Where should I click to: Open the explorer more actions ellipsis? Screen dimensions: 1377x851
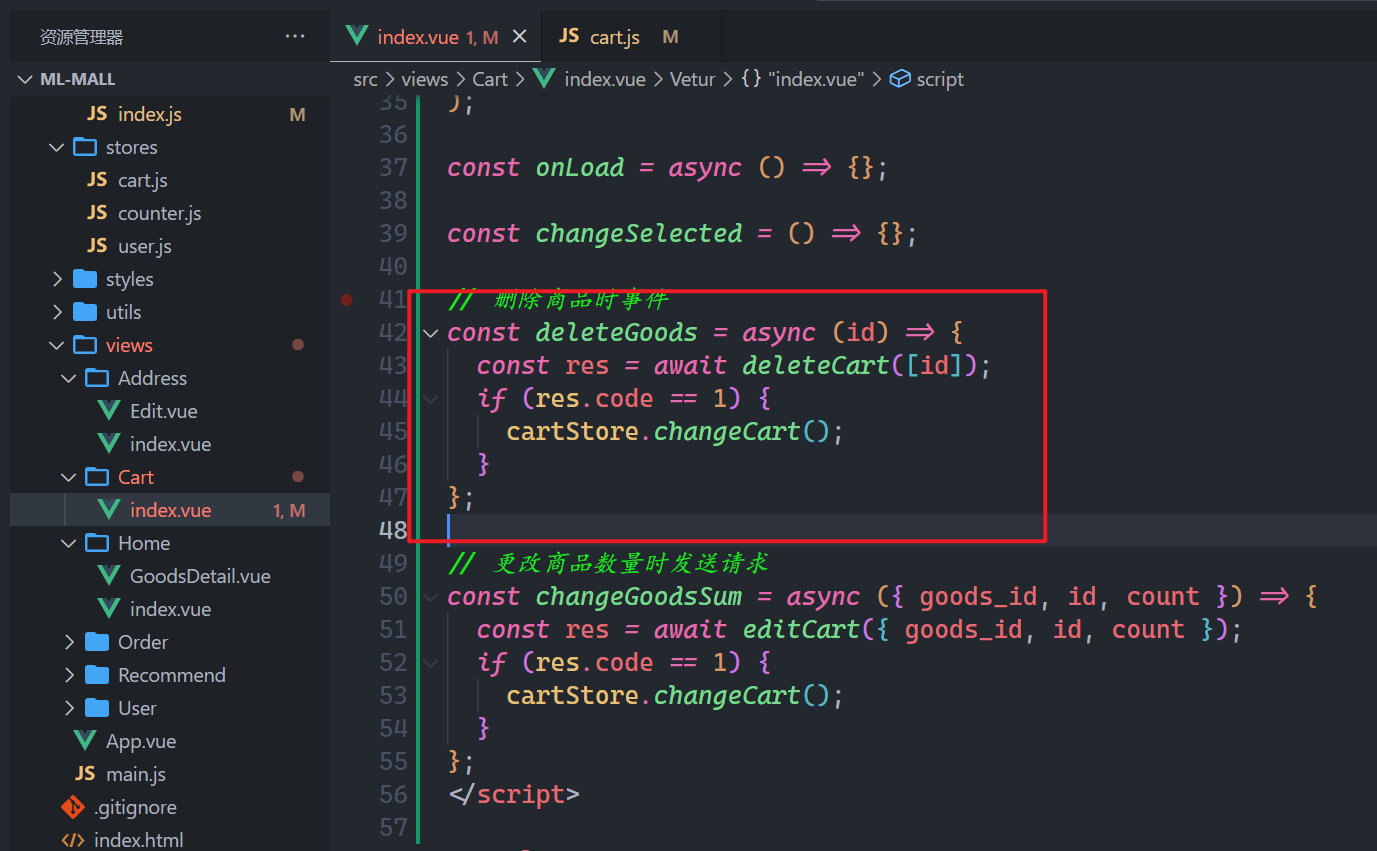[x=295, y=37]
